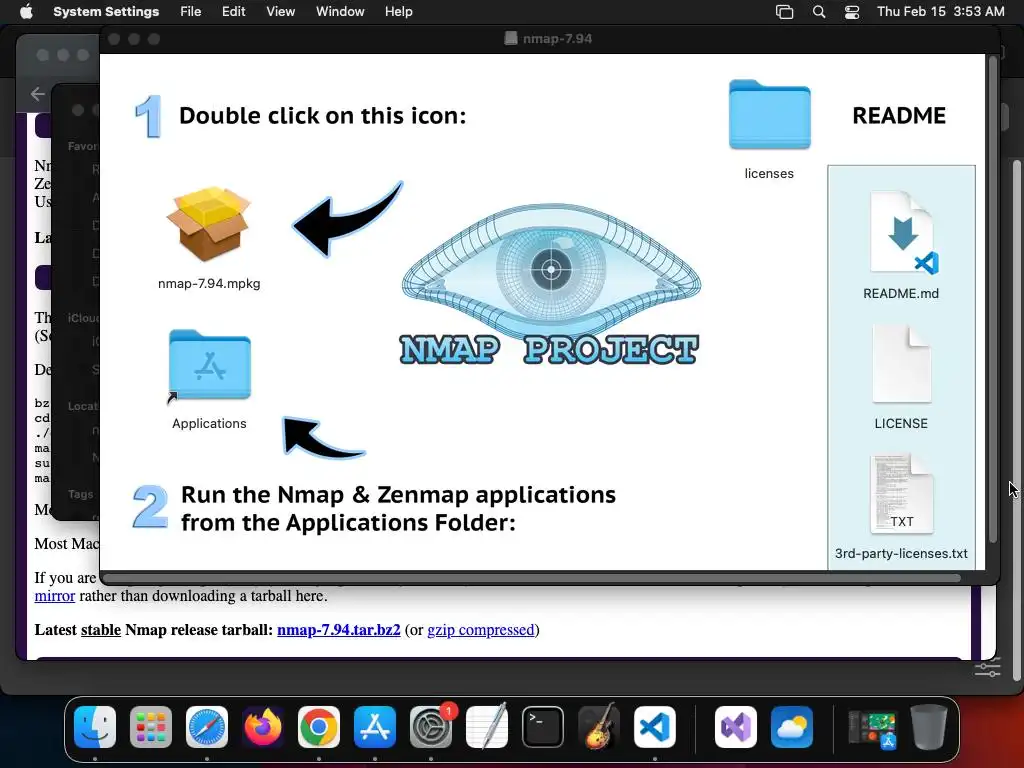Click the nmap-7.94 window's horizontal scrollbar
This screenshot has height=768, width=1024.
tap(532, 578)
